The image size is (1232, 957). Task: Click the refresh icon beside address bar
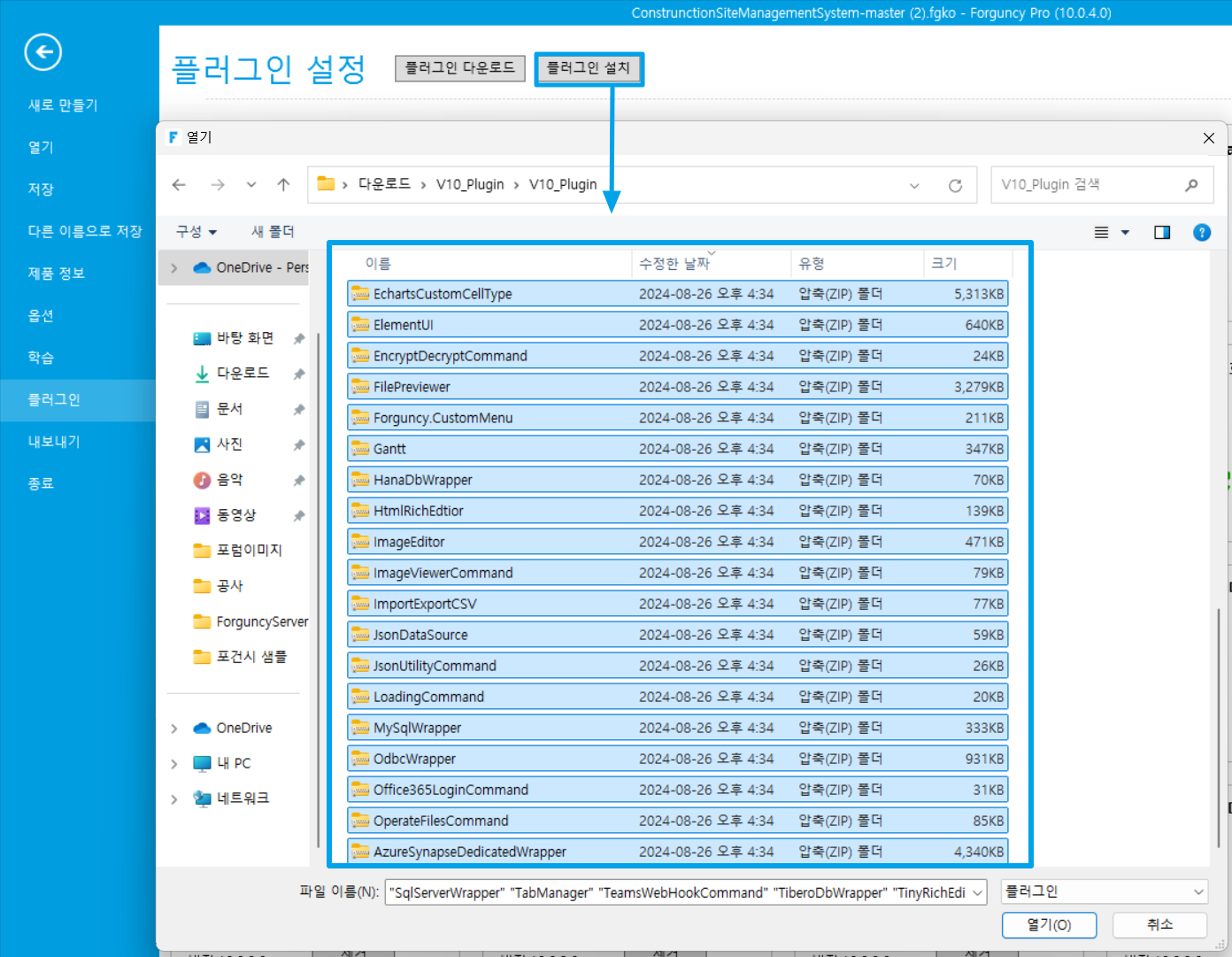point(955,185)
